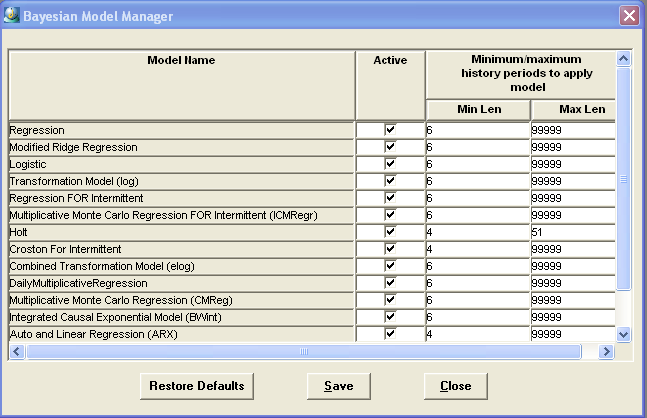Toggle Active for Croston For Intermittent
The width and height of the screenshot is (647, 418).
point(390,249)
